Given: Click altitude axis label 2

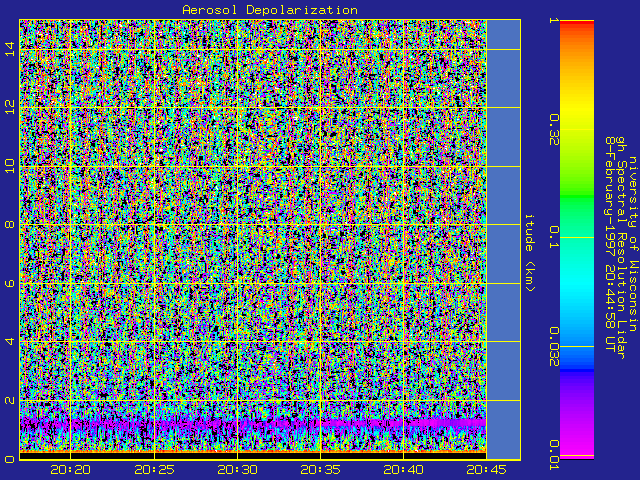Looking at the screenshot, I should tap(10, 400).
